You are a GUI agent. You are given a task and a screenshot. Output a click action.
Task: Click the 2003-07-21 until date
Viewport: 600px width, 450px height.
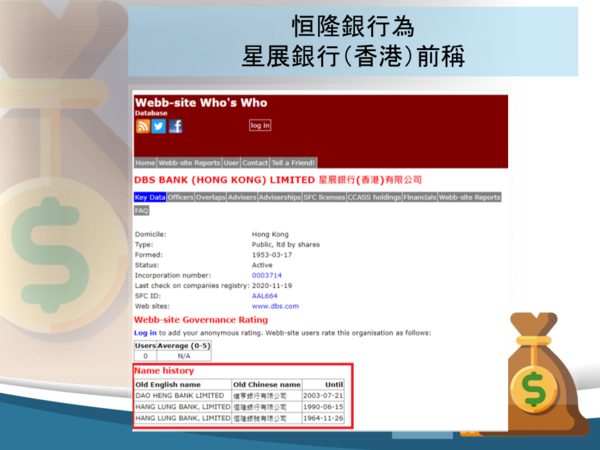(323, 396)
